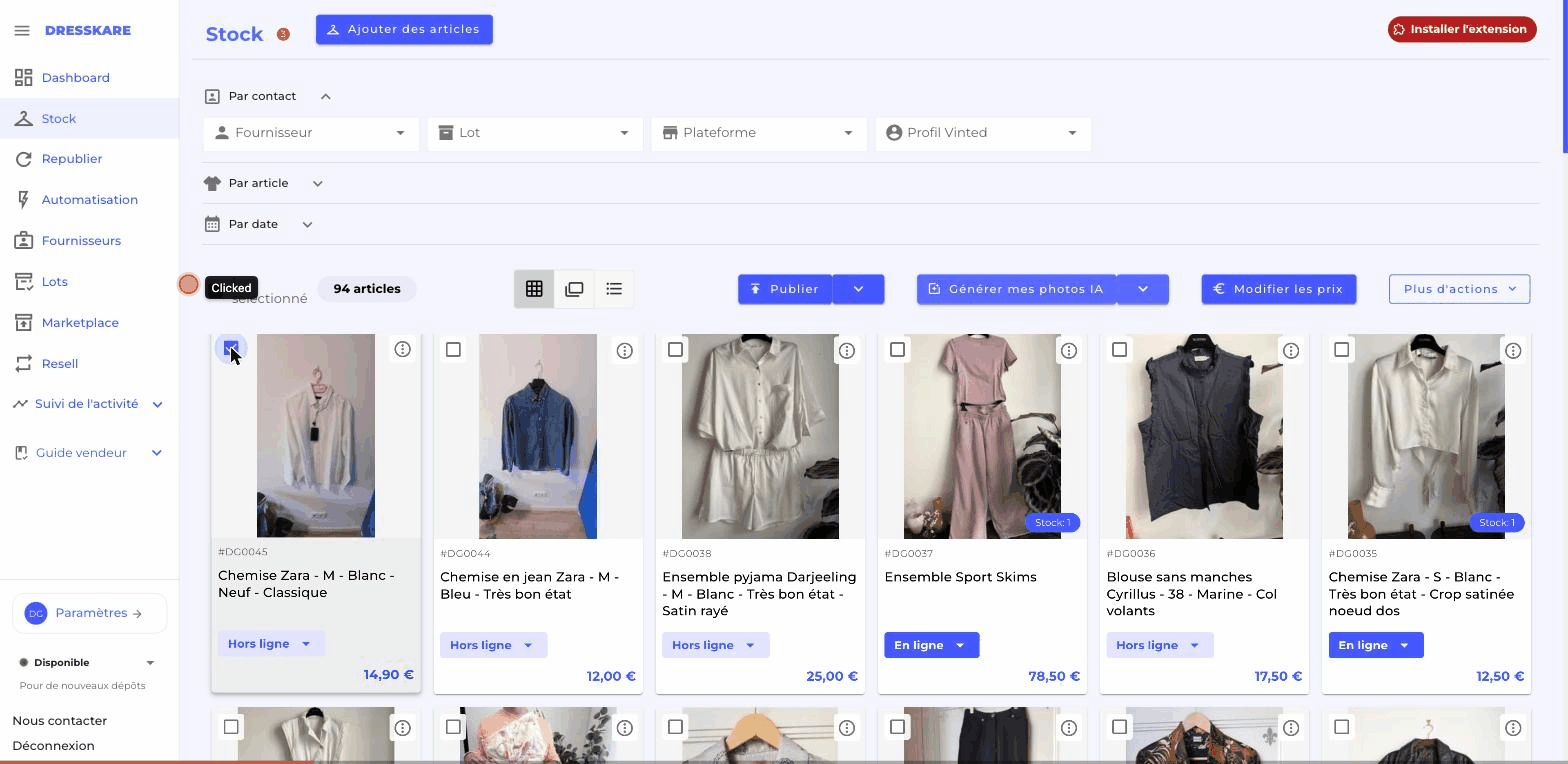Select the grid view icon
Image resolution: width=1568 pixels, height=764 pixels.
pos(534,289)
